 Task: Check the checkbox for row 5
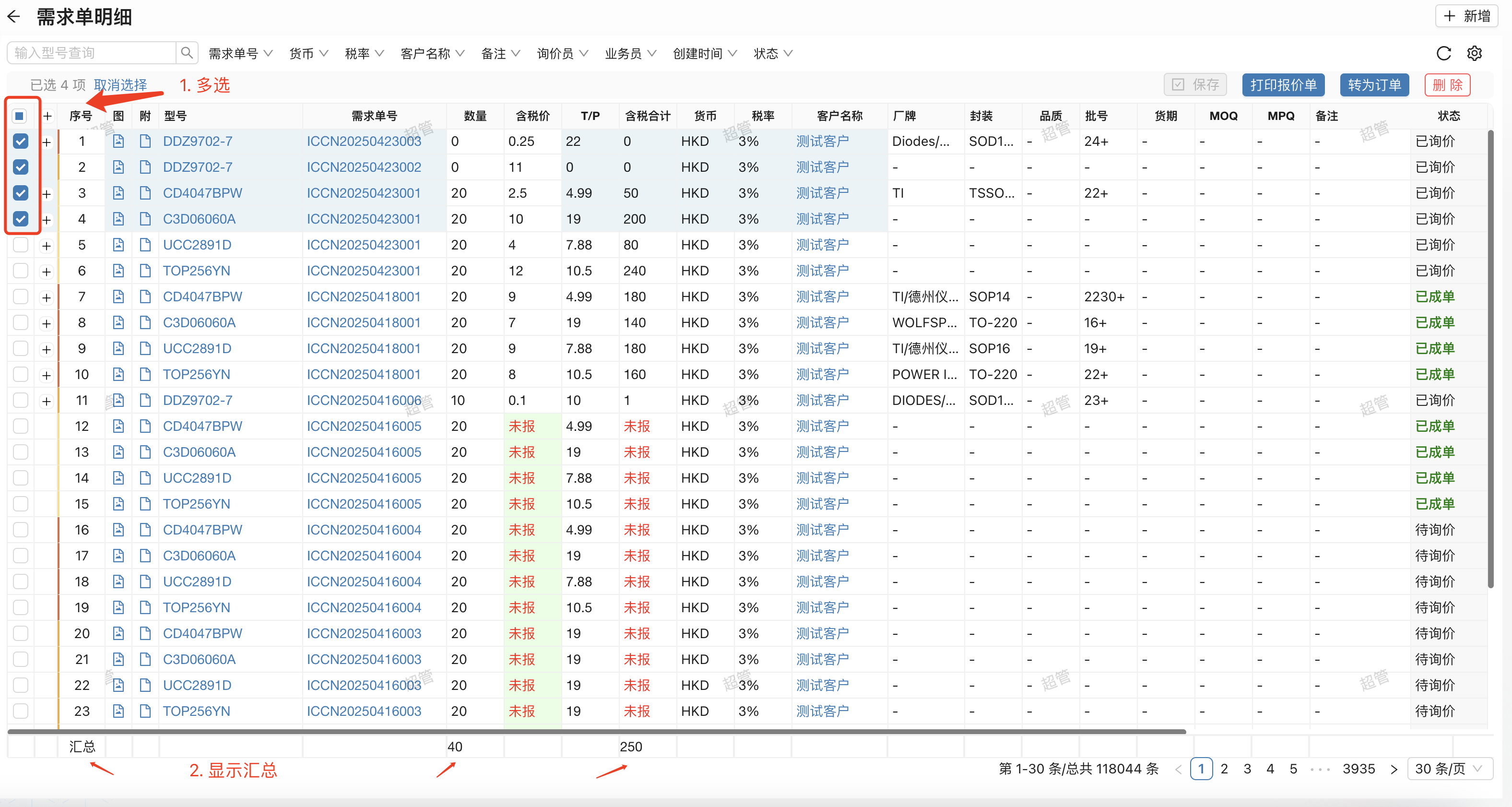[21, 245]
